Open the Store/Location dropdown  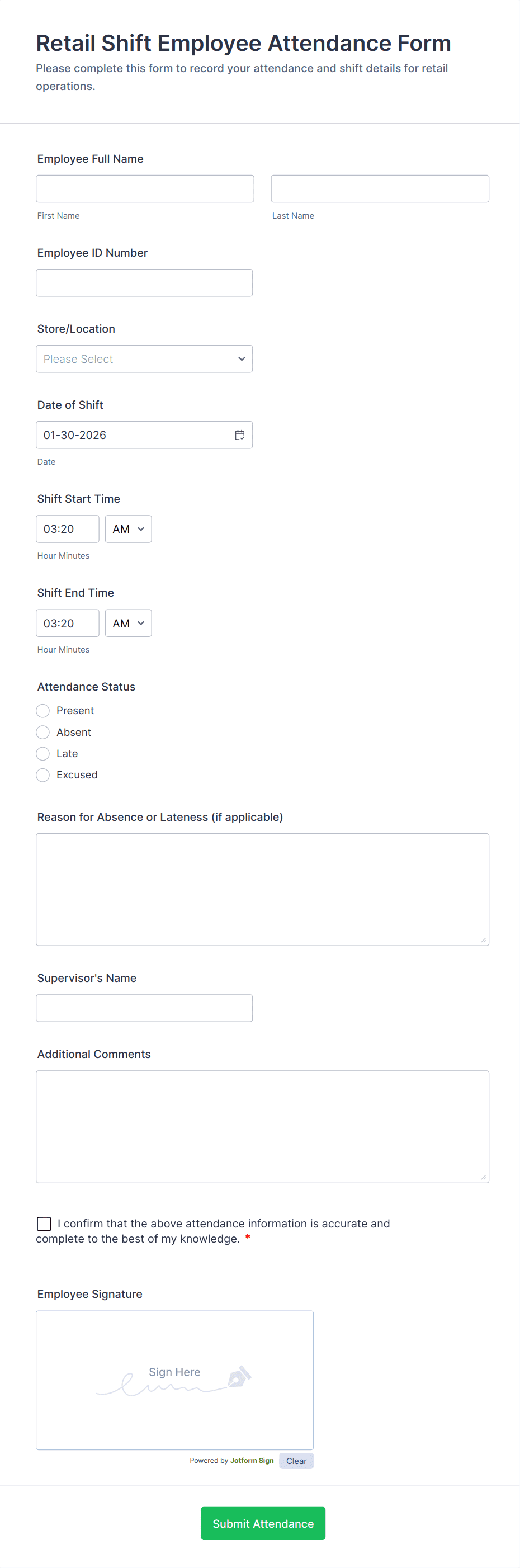point(144,358)
